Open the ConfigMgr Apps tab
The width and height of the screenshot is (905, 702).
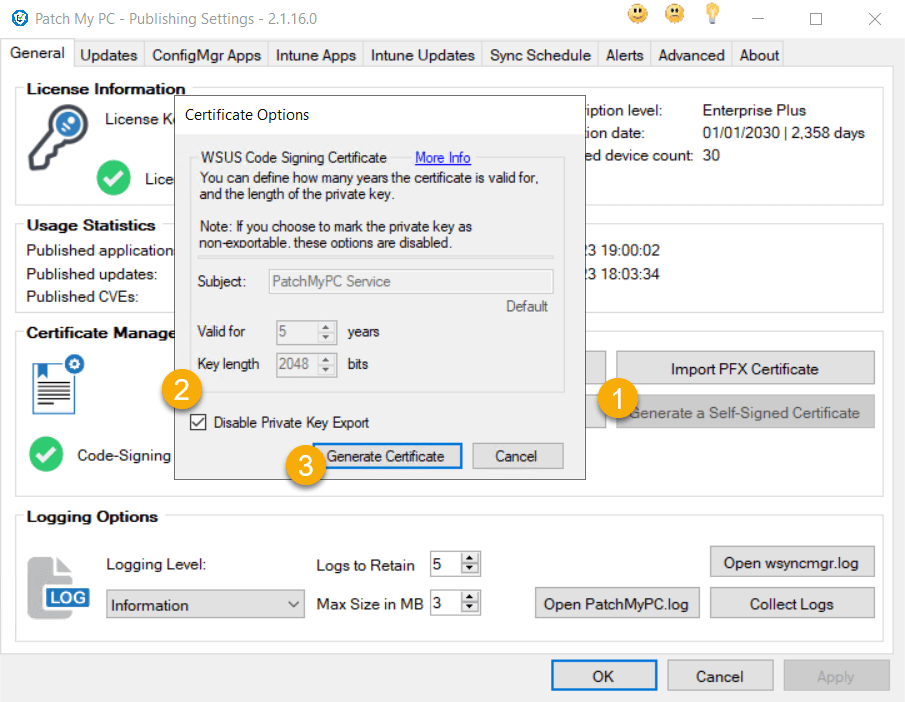[207, 55]
